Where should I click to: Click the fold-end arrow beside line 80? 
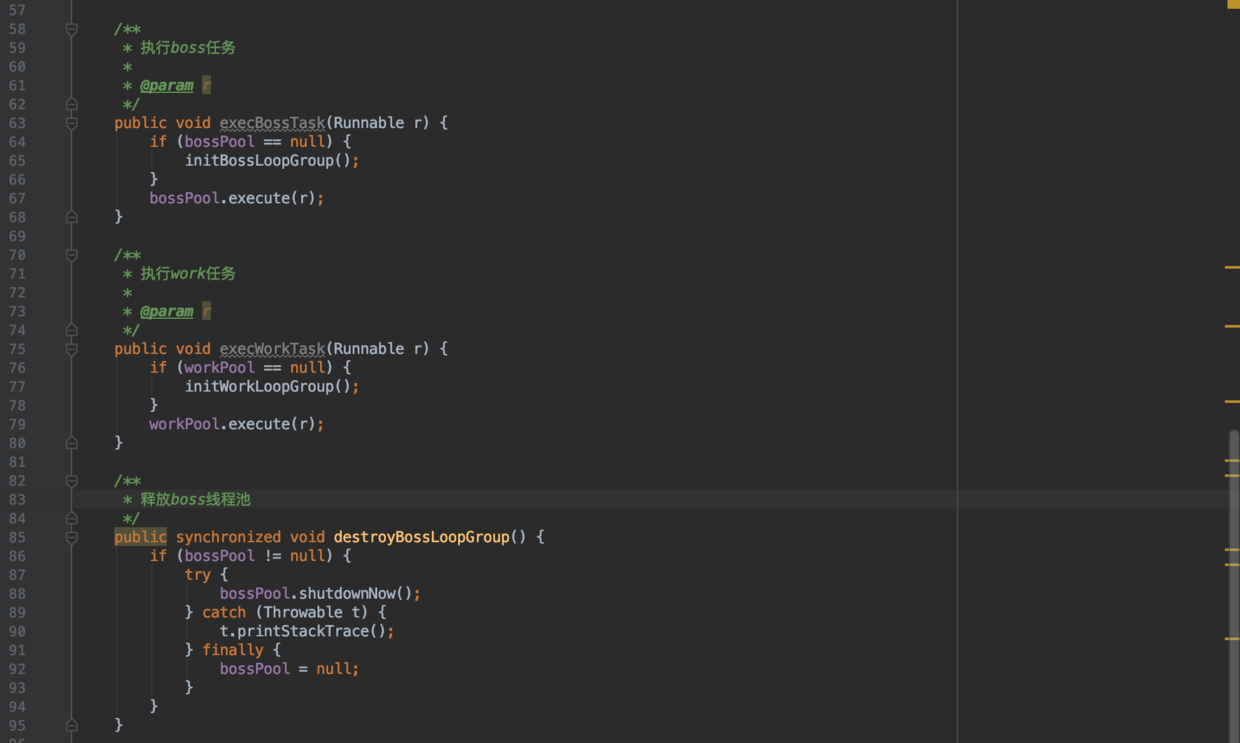[70, 442]
